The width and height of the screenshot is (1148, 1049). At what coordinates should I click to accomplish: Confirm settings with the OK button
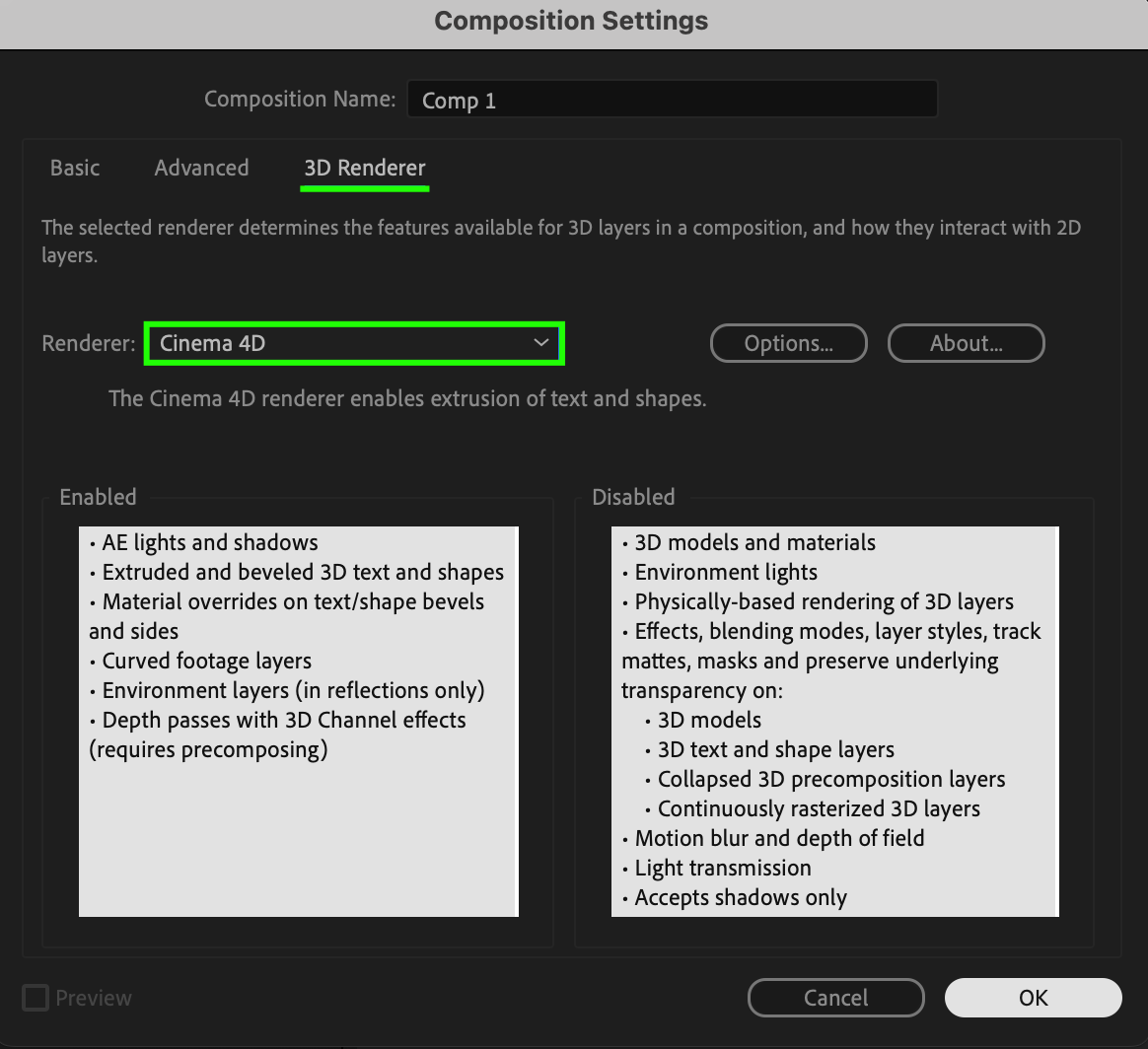coord(1033,998)
